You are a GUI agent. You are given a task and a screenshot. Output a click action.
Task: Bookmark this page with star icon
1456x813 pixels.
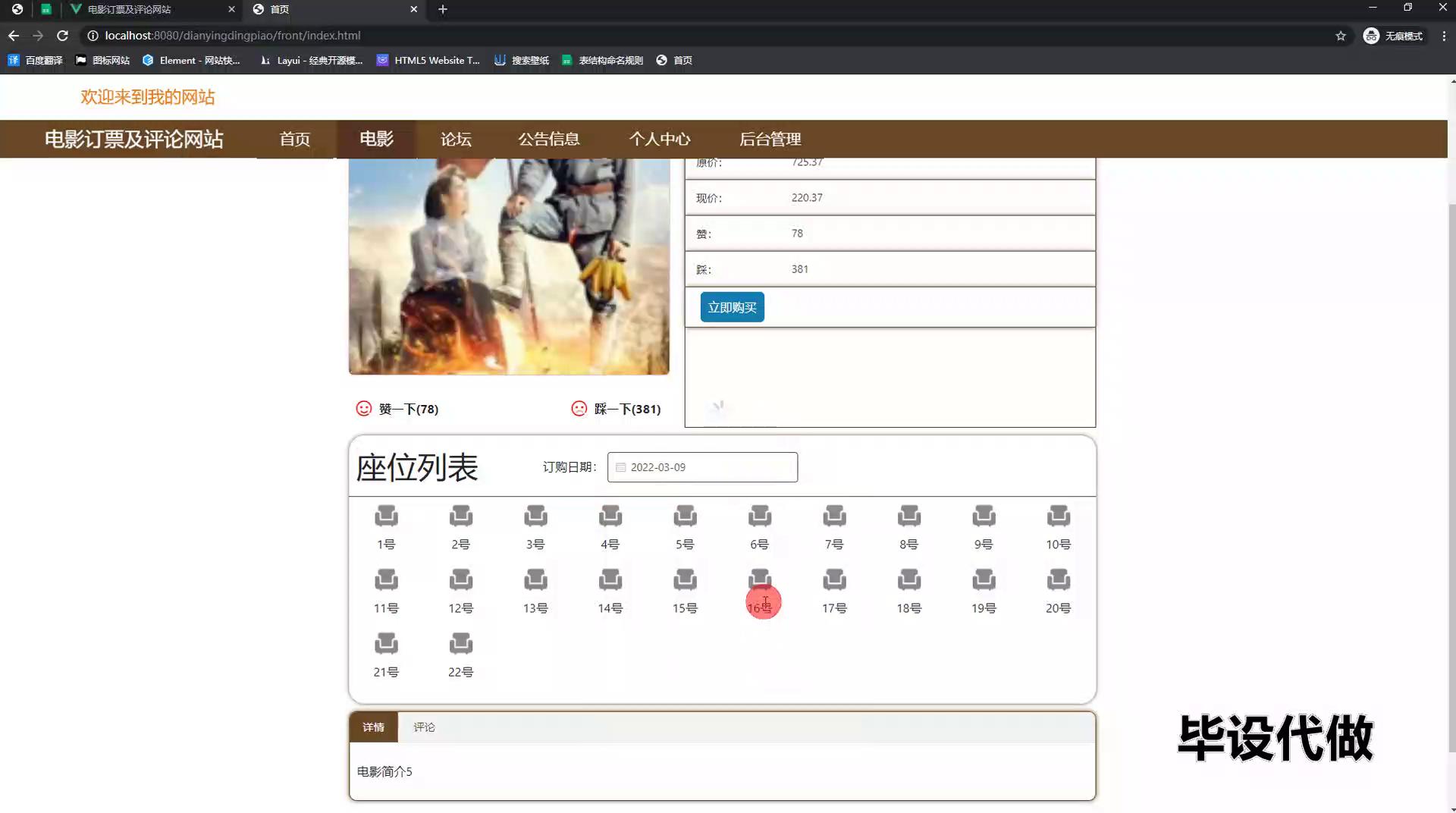click(x=1340, y=36)
